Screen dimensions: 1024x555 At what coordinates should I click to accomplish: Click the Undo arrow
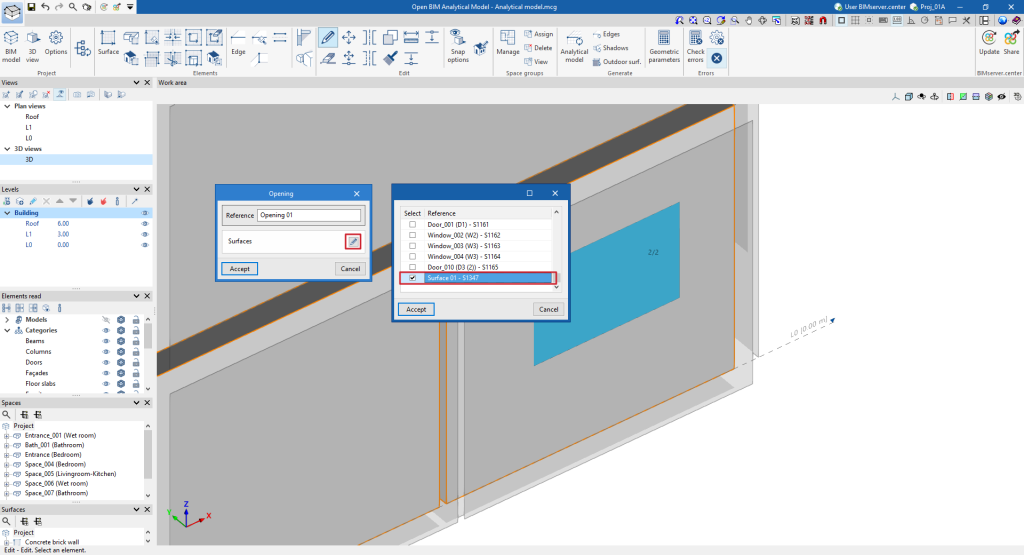[45, 7]
